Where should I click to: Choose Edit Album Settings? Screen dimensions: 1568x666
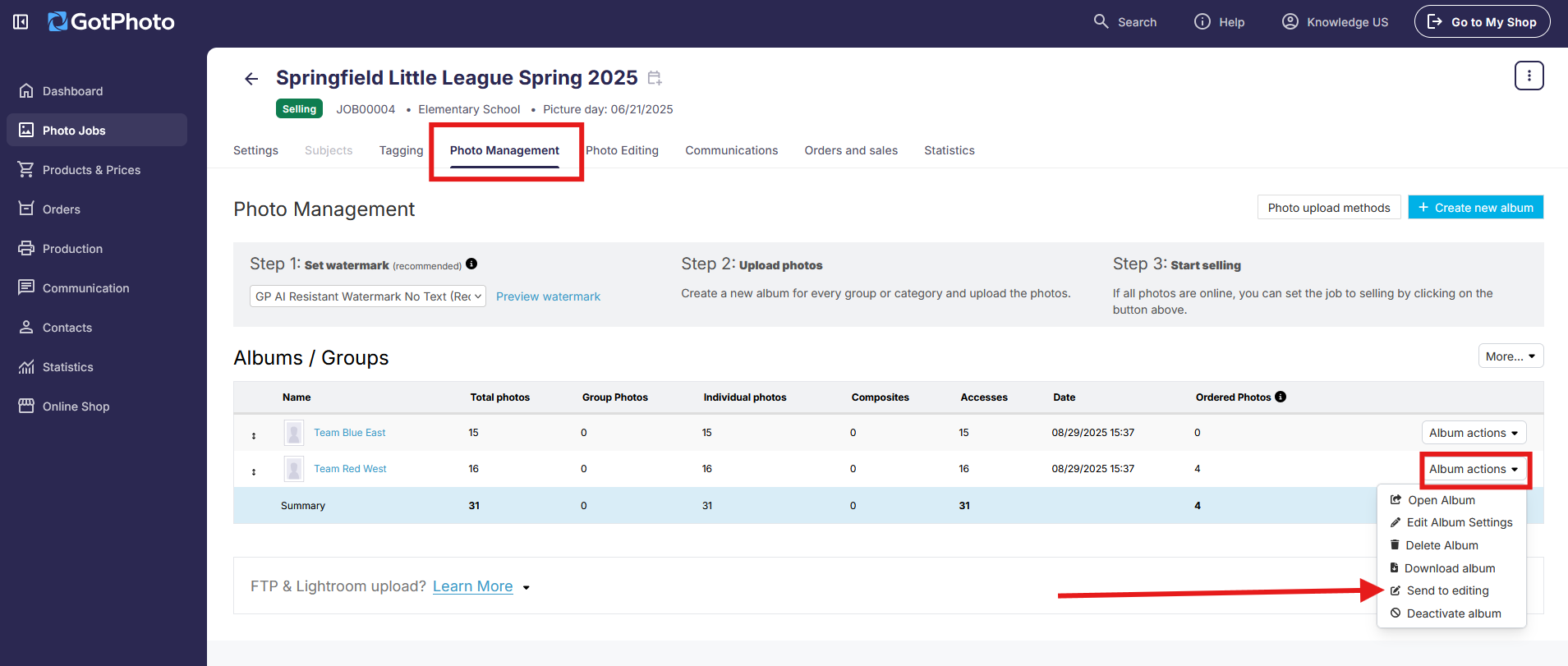pyautogui.click(x=1451, y=522)
